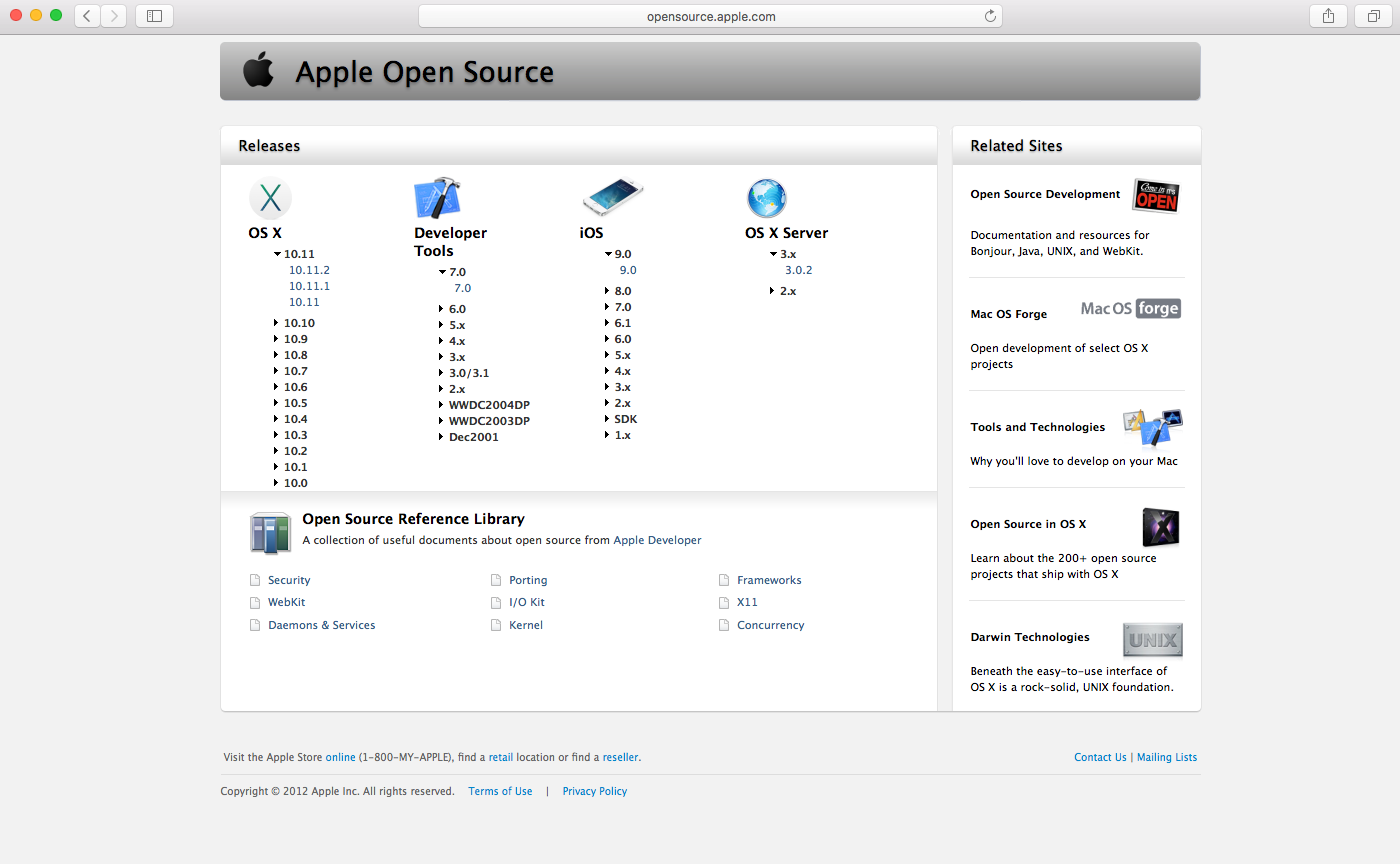Collapse the iOS 9.0 section

[x=609, y=254]
